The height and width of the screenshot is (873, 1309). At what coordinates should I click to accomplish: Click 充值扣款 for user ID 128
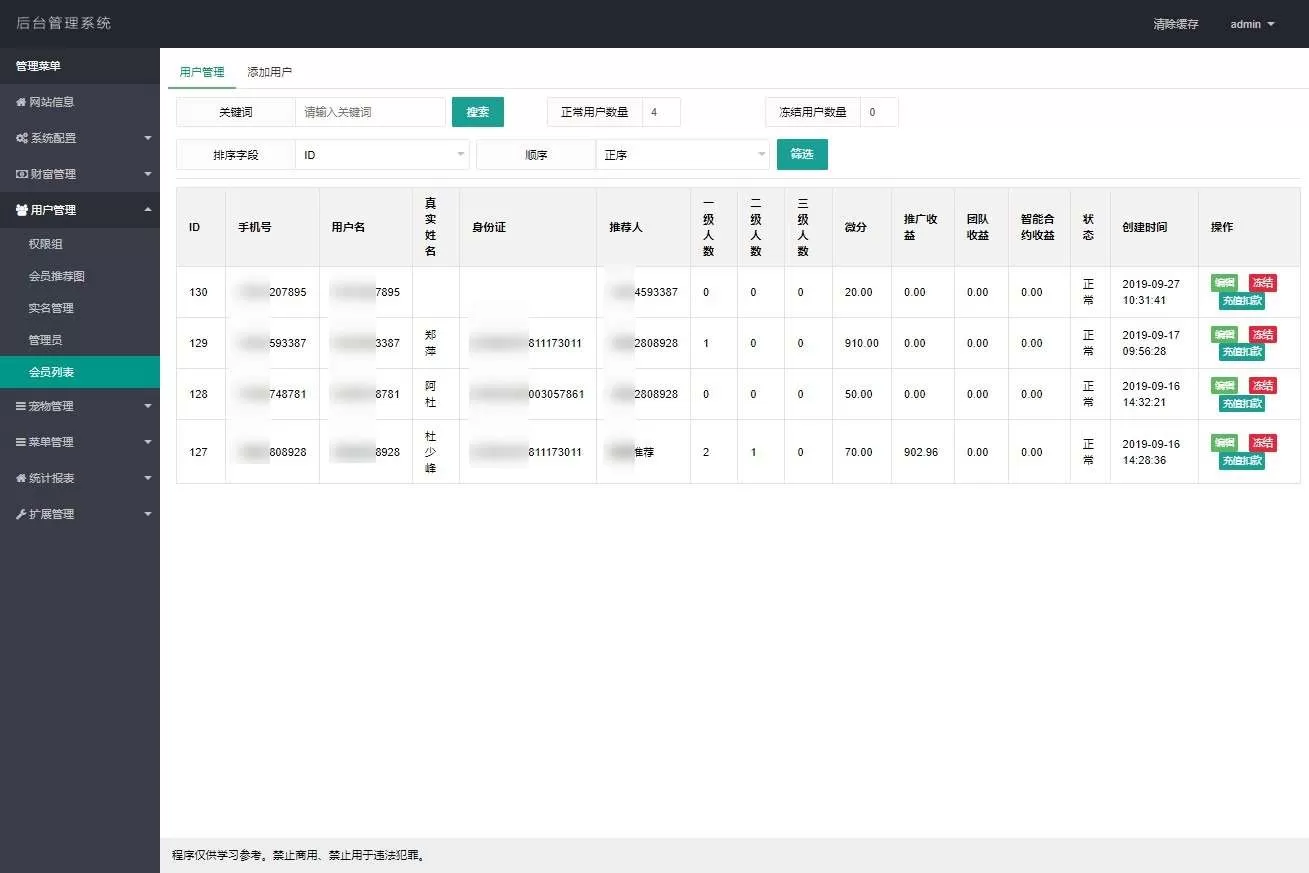click(x=1242, y=403)
